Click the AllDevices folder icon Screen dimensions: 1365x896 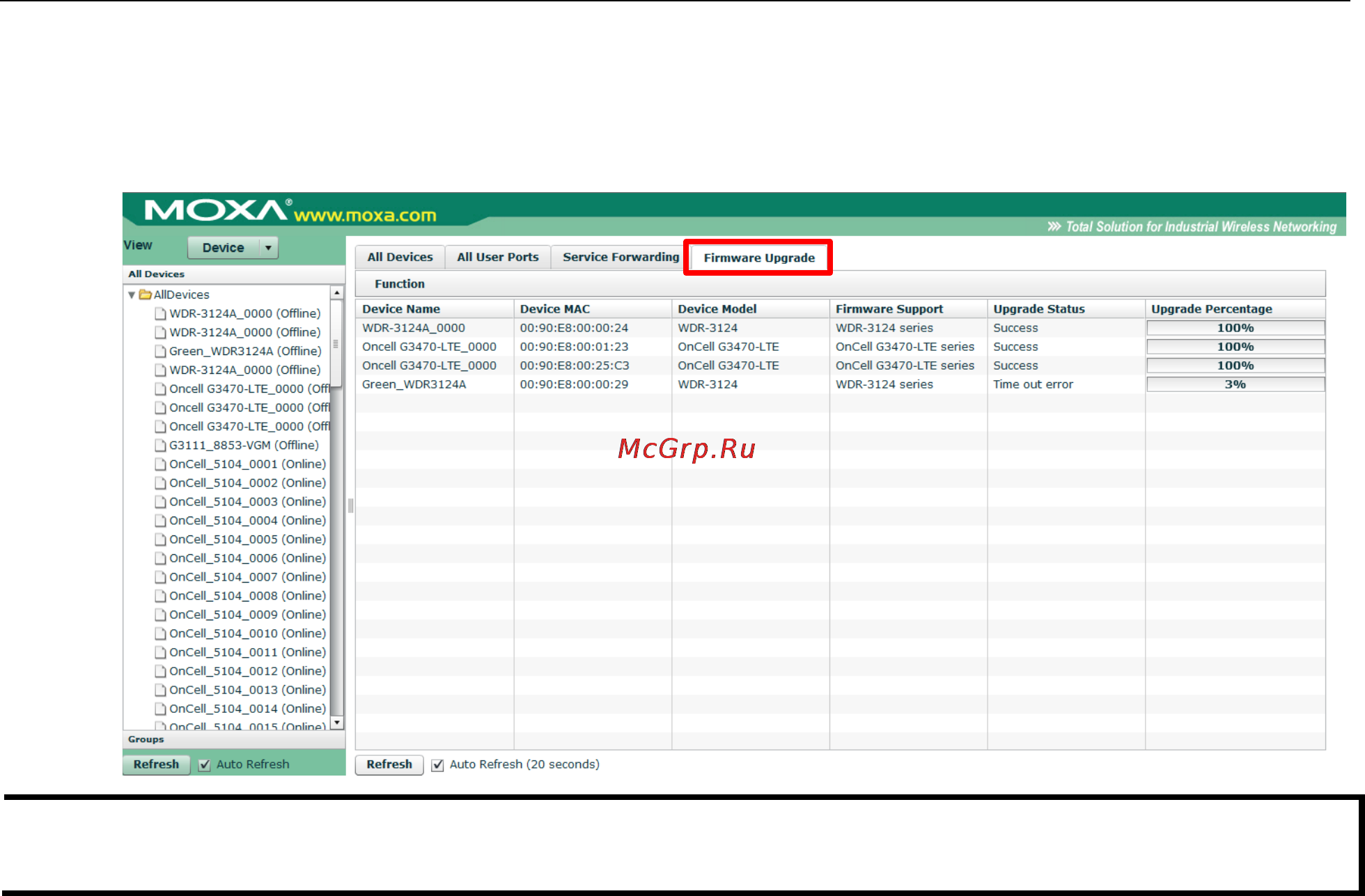(145, 294)
